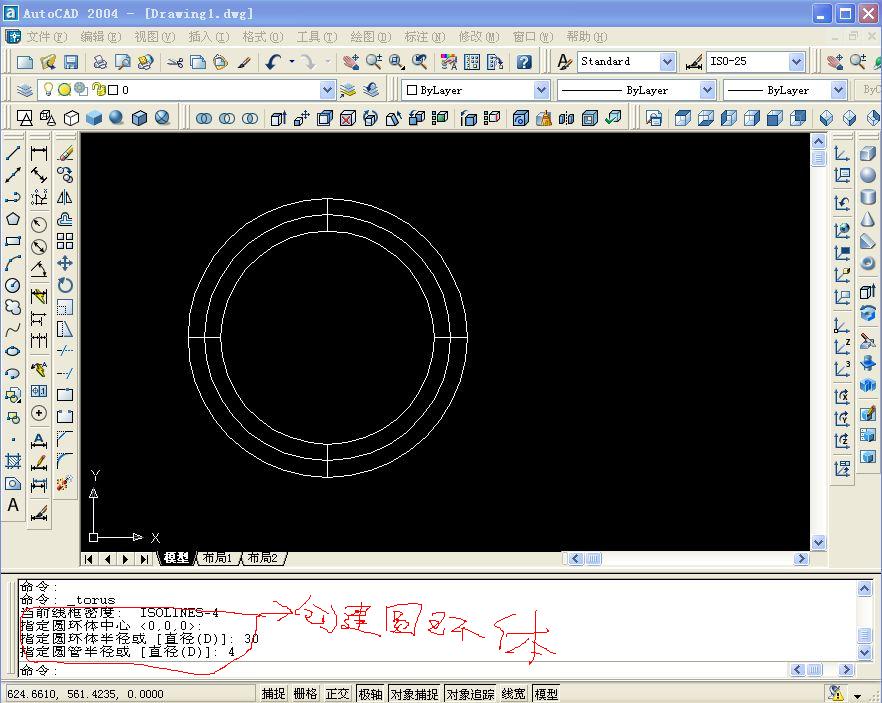Viewport: 882px width, 703px height.
Task: Click the Array modify tool
Action: 65,241
